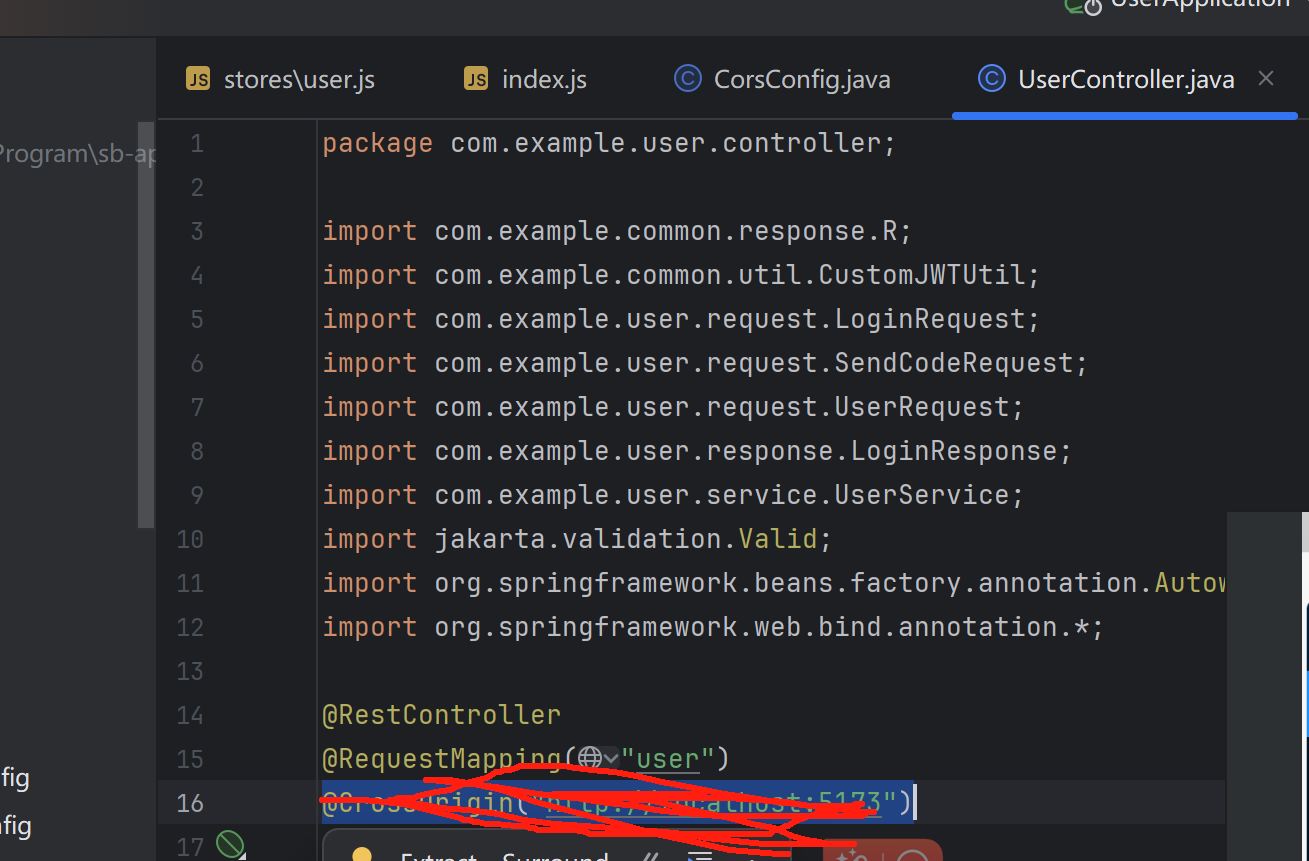
Task: Click SendCodeRequest in the import on line 6
Action: 954,363
